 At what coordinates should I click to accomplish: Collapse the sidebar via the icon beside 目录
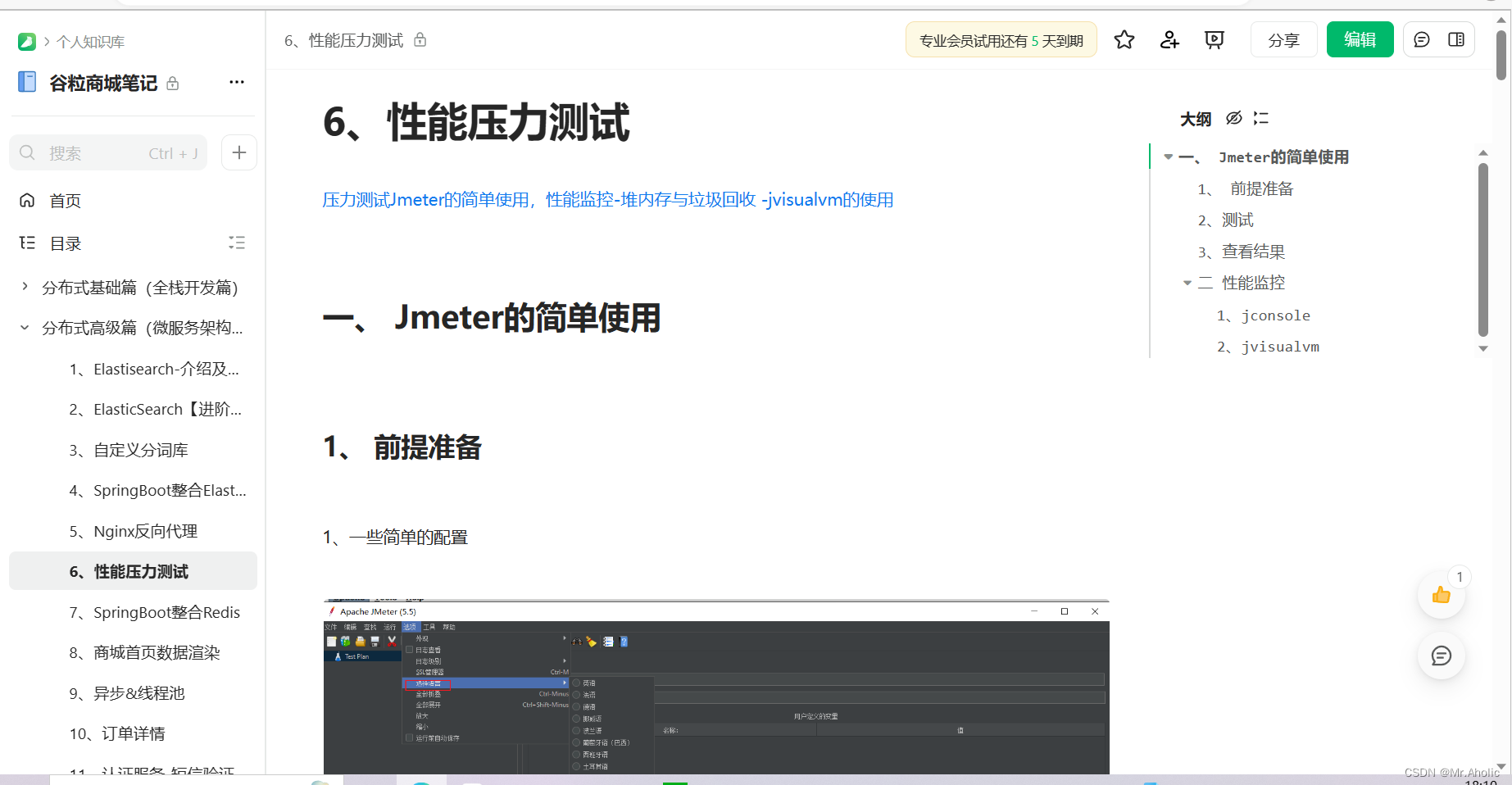pyautogui.click(x=237, y=243)
